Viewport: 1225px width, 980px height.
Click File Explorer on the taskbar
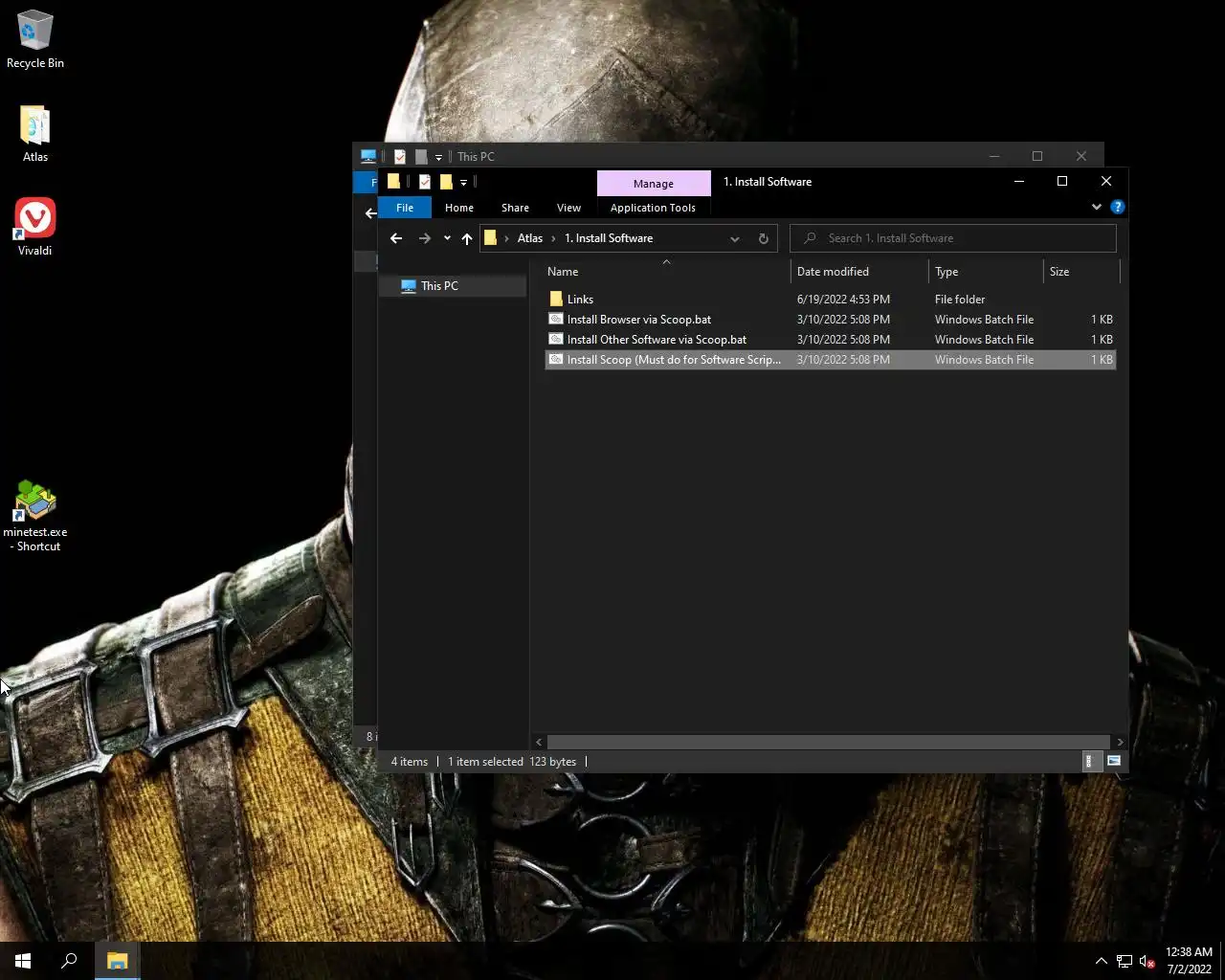coord(117,961)
